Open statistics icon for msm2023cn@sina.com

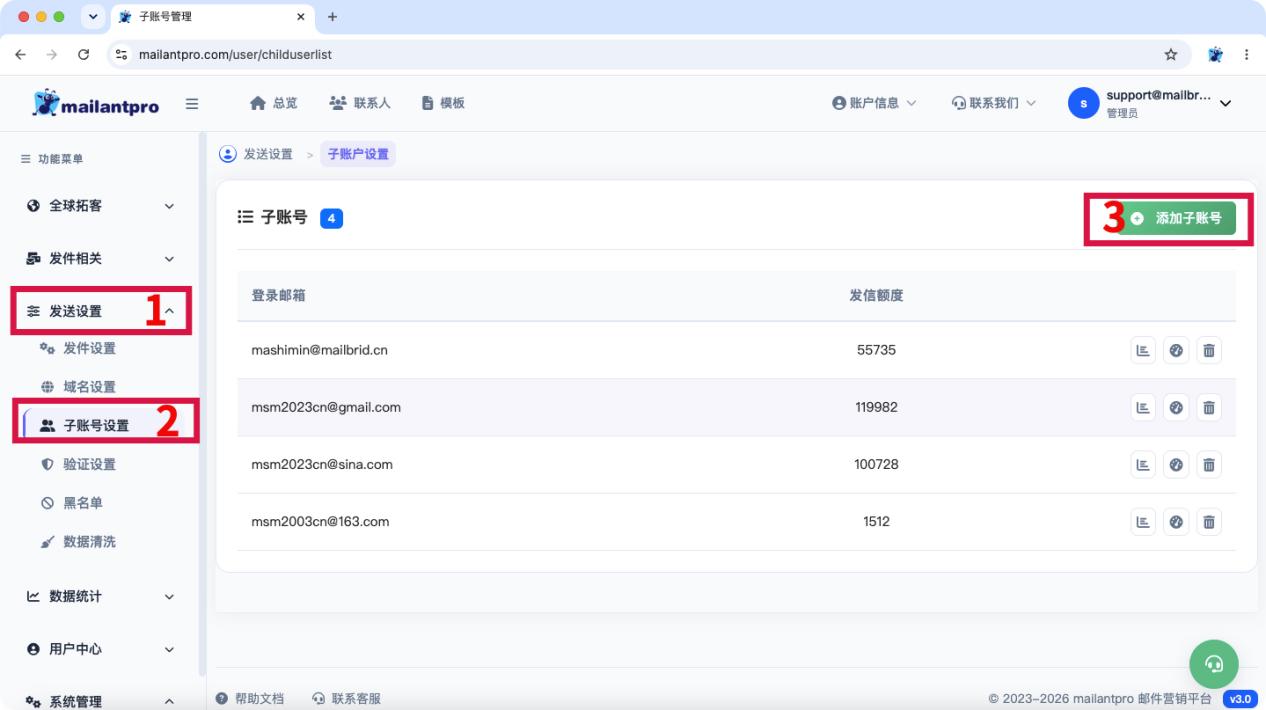(1143, 464)
